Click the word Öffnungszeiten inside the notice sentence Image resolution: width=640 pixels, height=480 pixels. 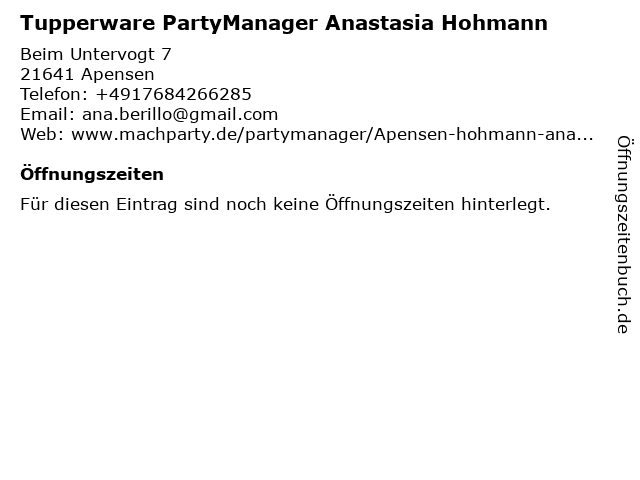[389, 204]
